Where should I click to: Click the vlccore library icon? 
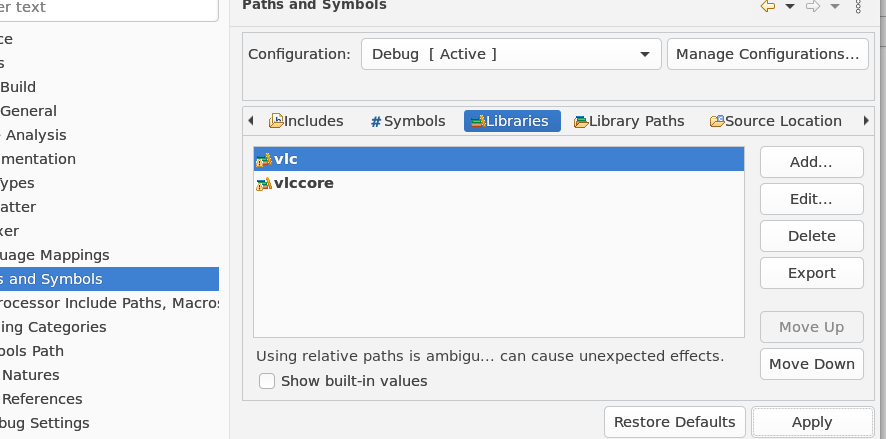click(x=264, y=184)
